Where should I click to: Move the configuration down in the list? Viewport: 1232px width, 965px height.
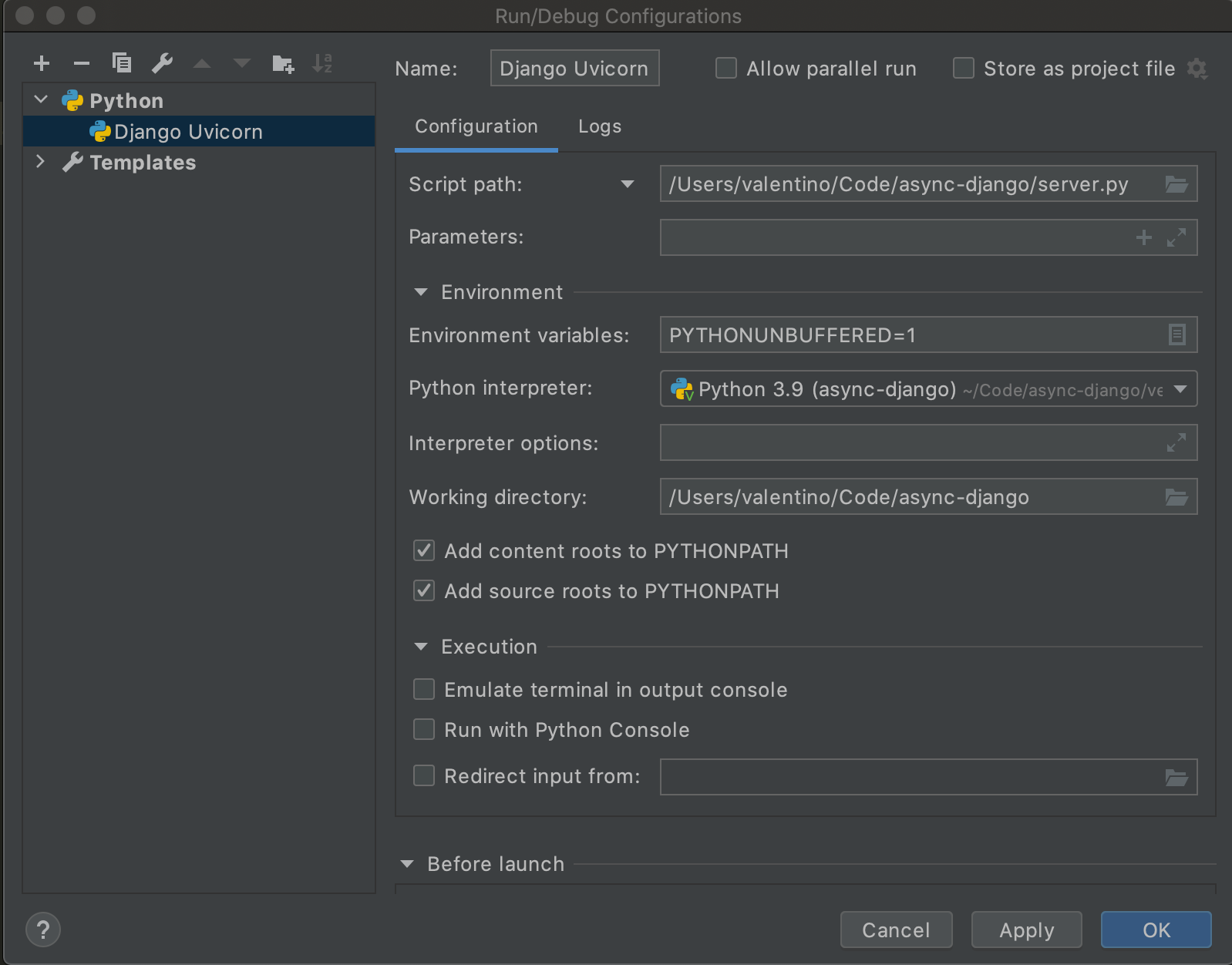pyautogui.click(x=242, y=63)
